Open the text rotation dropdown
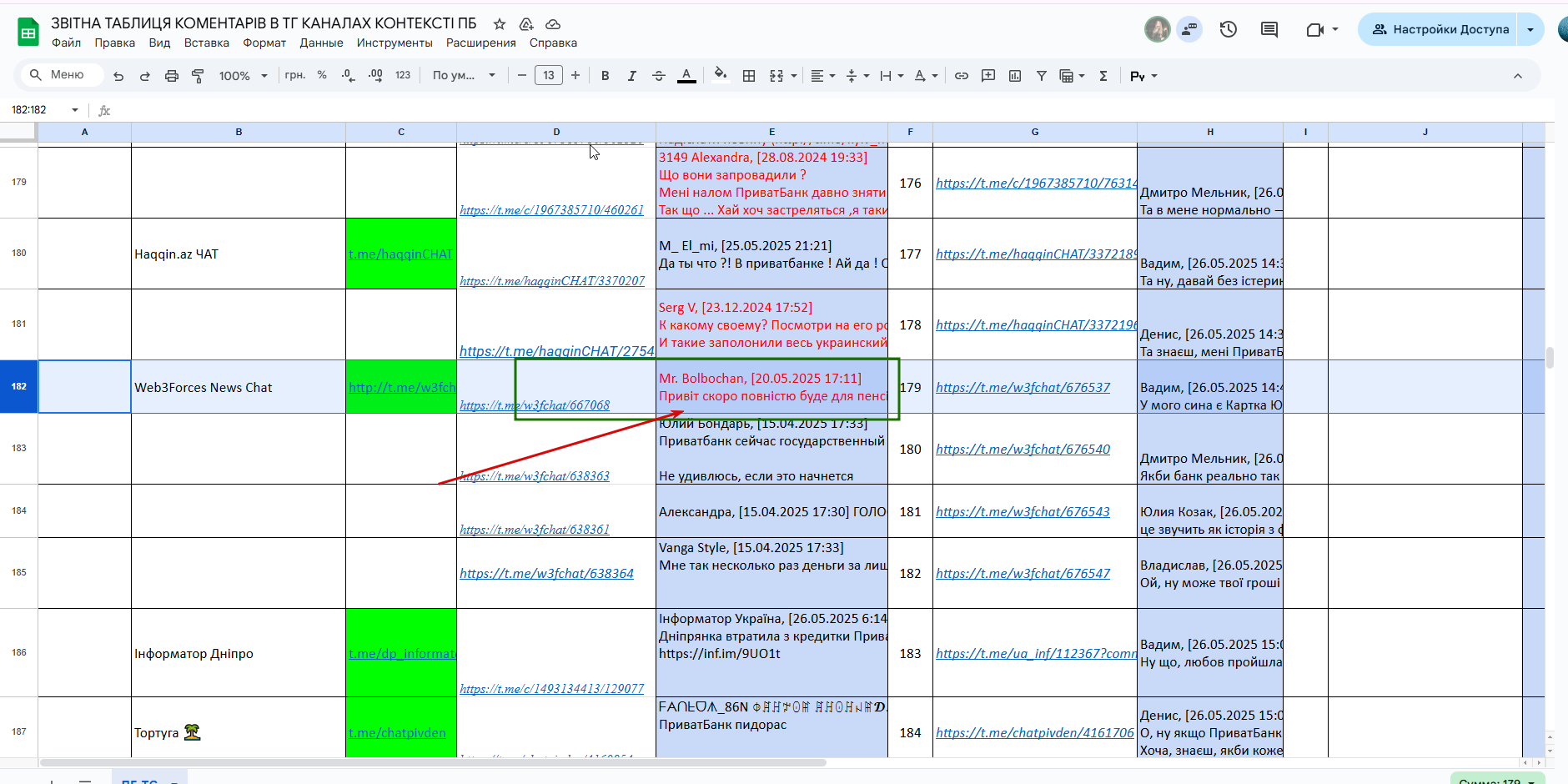This screenshot has width=1568, height=784. click(x=926, y=76)
